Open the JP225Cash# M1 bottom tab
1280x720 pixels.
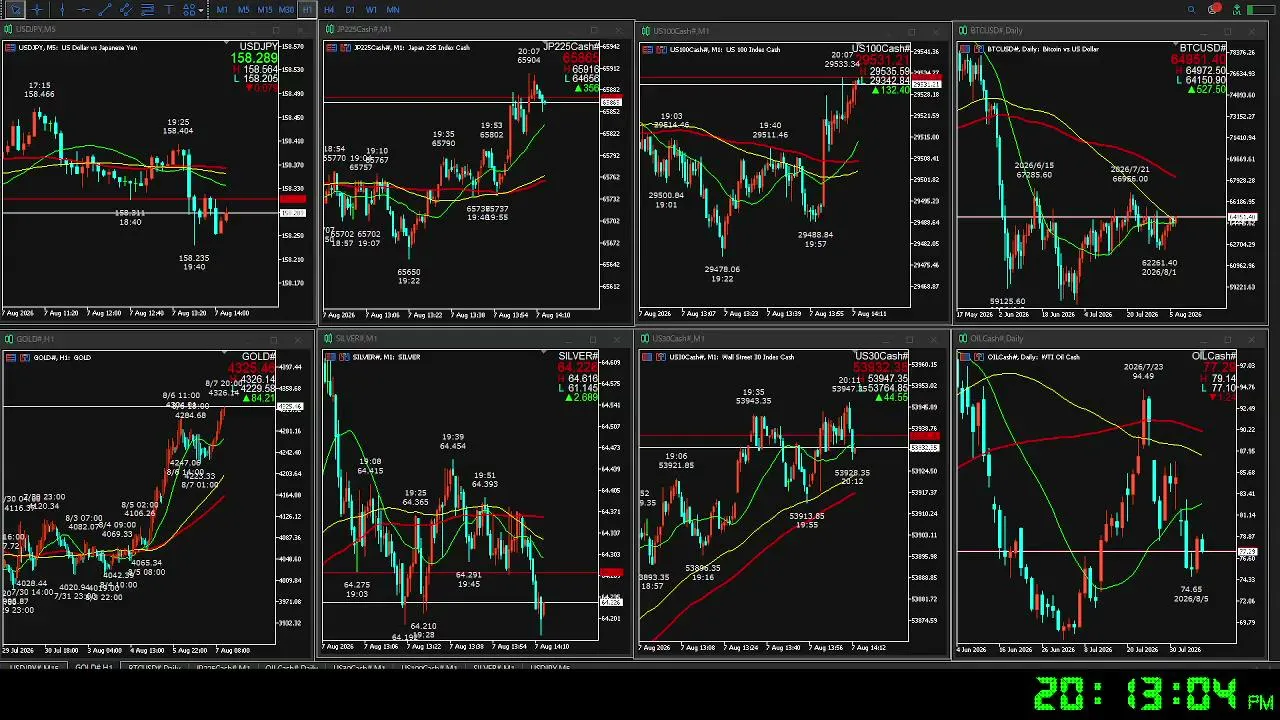tap(224, 667)
